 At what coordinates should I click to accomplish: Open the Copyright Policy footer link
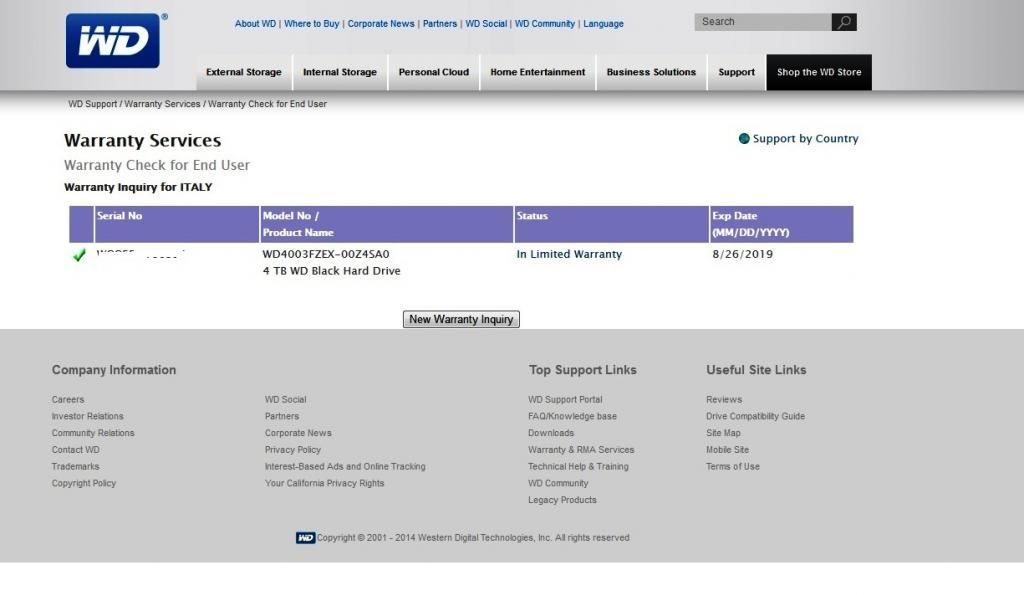click(x=84, y=483)
